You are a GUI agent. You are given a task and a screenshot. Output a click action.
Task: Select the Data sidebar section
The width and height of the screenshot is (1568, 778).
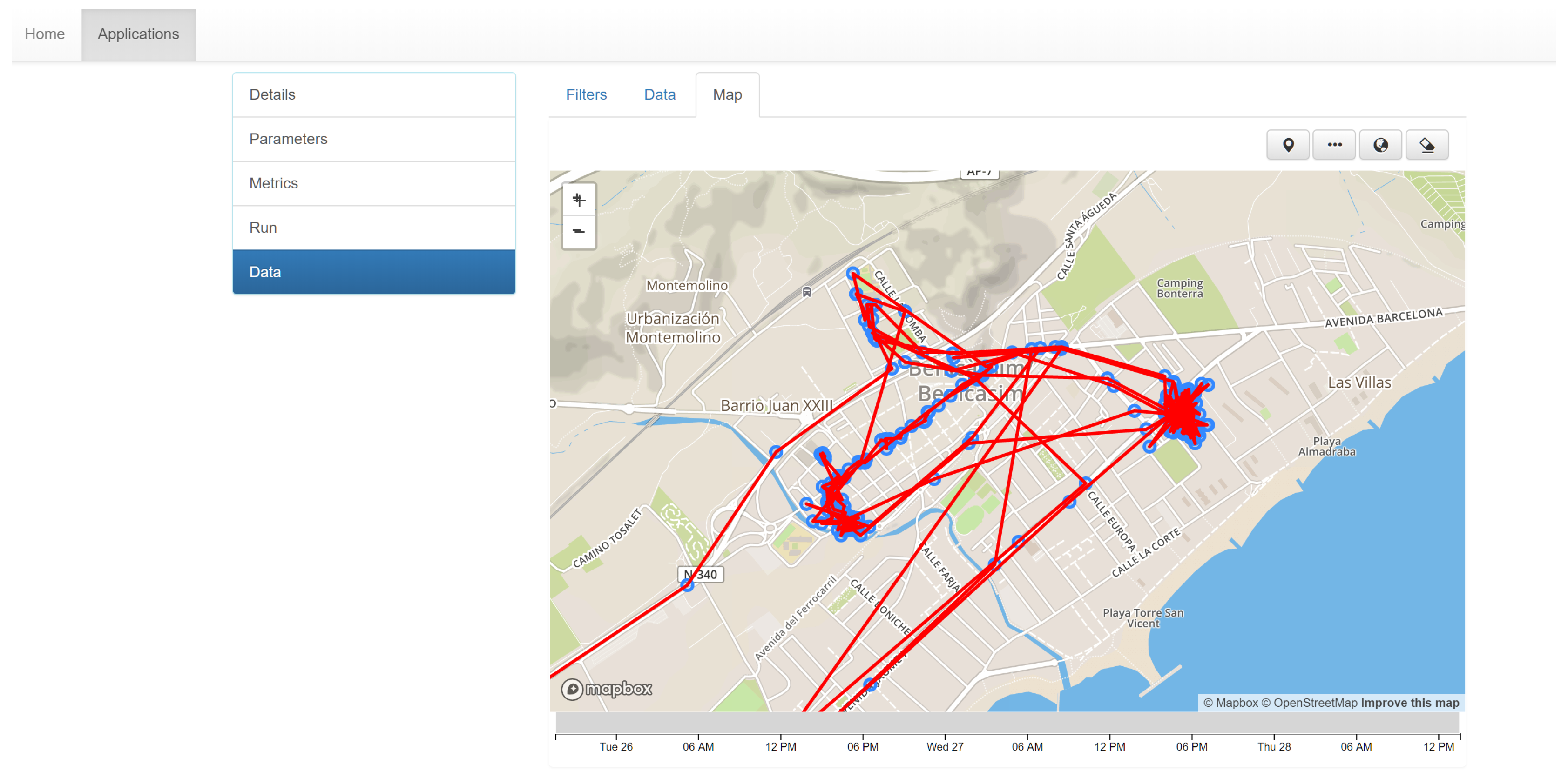tap(374, 272)
